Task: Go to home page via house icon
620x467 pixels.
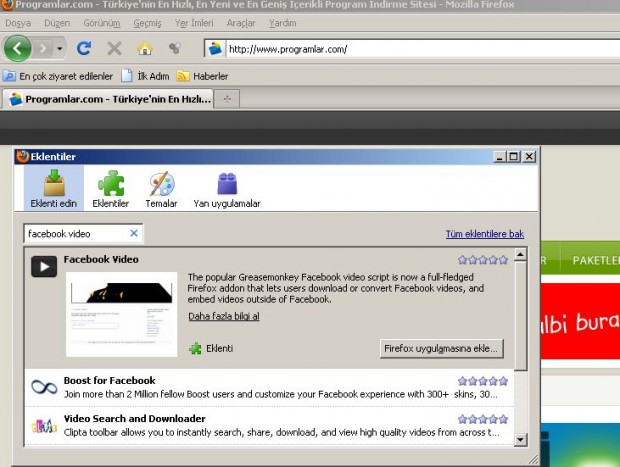Action: tap(145, 49)
